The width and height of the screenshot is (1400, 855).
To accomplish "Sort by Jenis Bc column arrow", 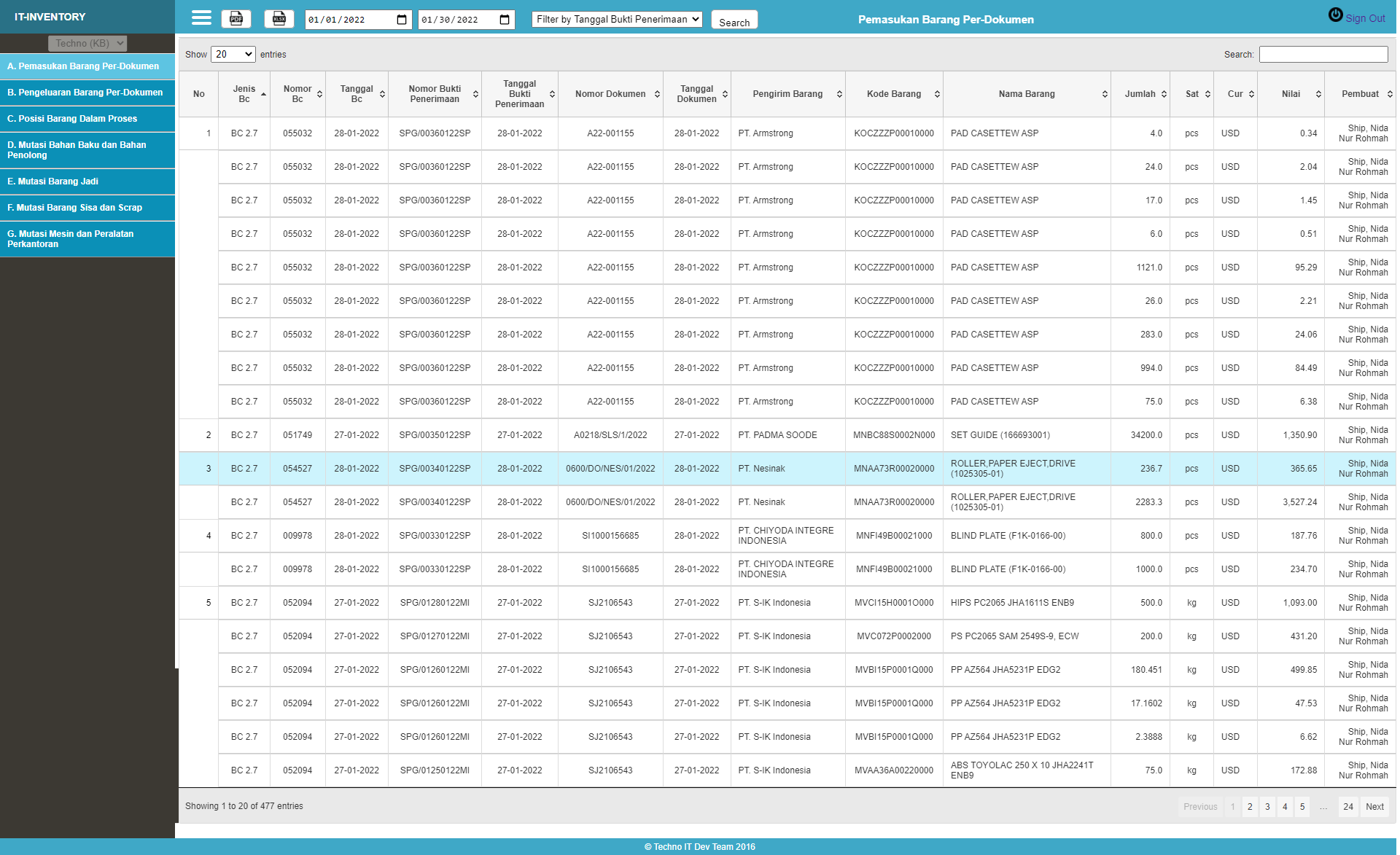I will [x=263, y=94].
